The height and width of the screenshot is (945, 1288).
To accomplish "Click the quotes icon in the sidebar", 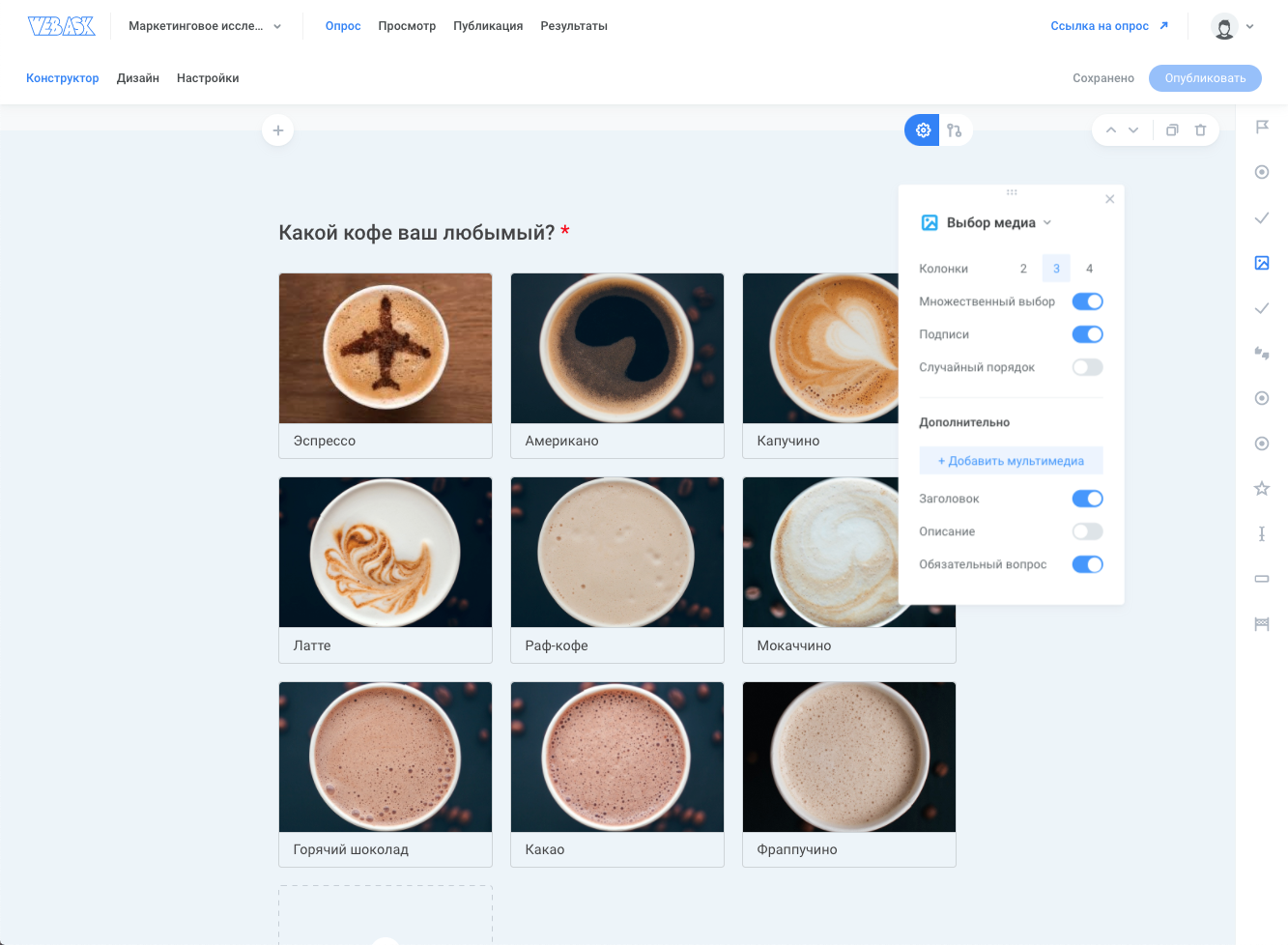I will pos(1262,353).
